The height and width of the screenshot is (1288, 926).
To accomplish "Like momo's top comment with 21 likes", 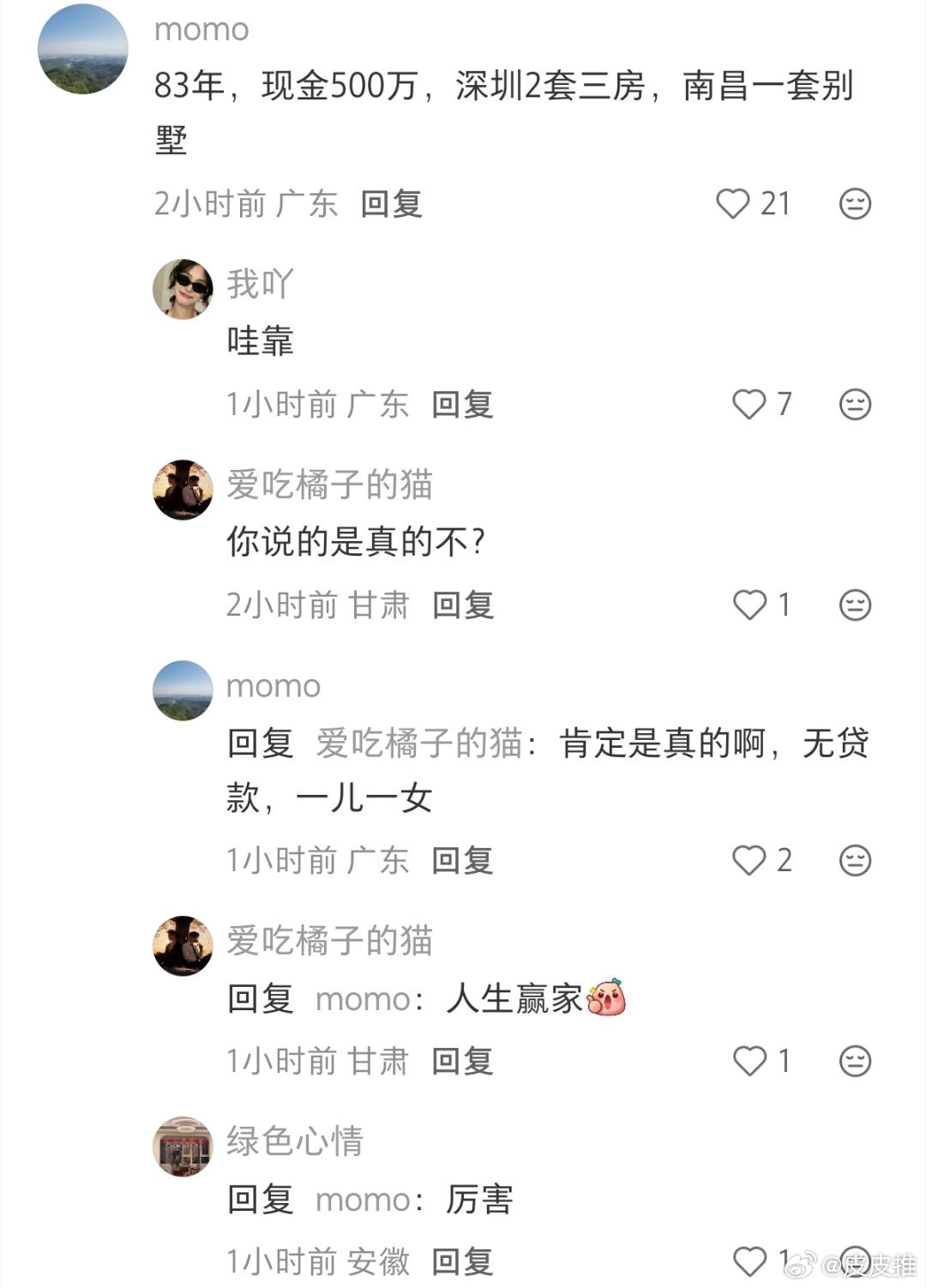I will tap(733, 204).
